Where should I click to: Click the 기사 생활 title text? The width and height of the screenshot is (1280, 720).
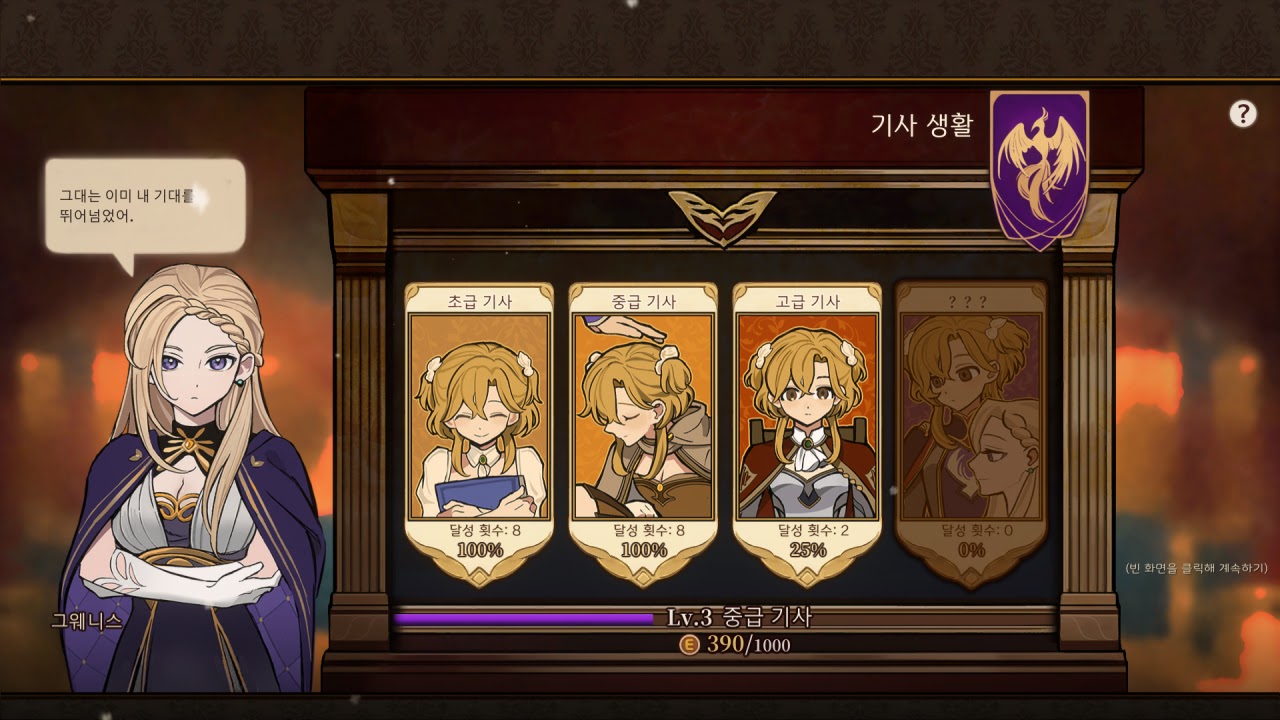coord(922,125)
